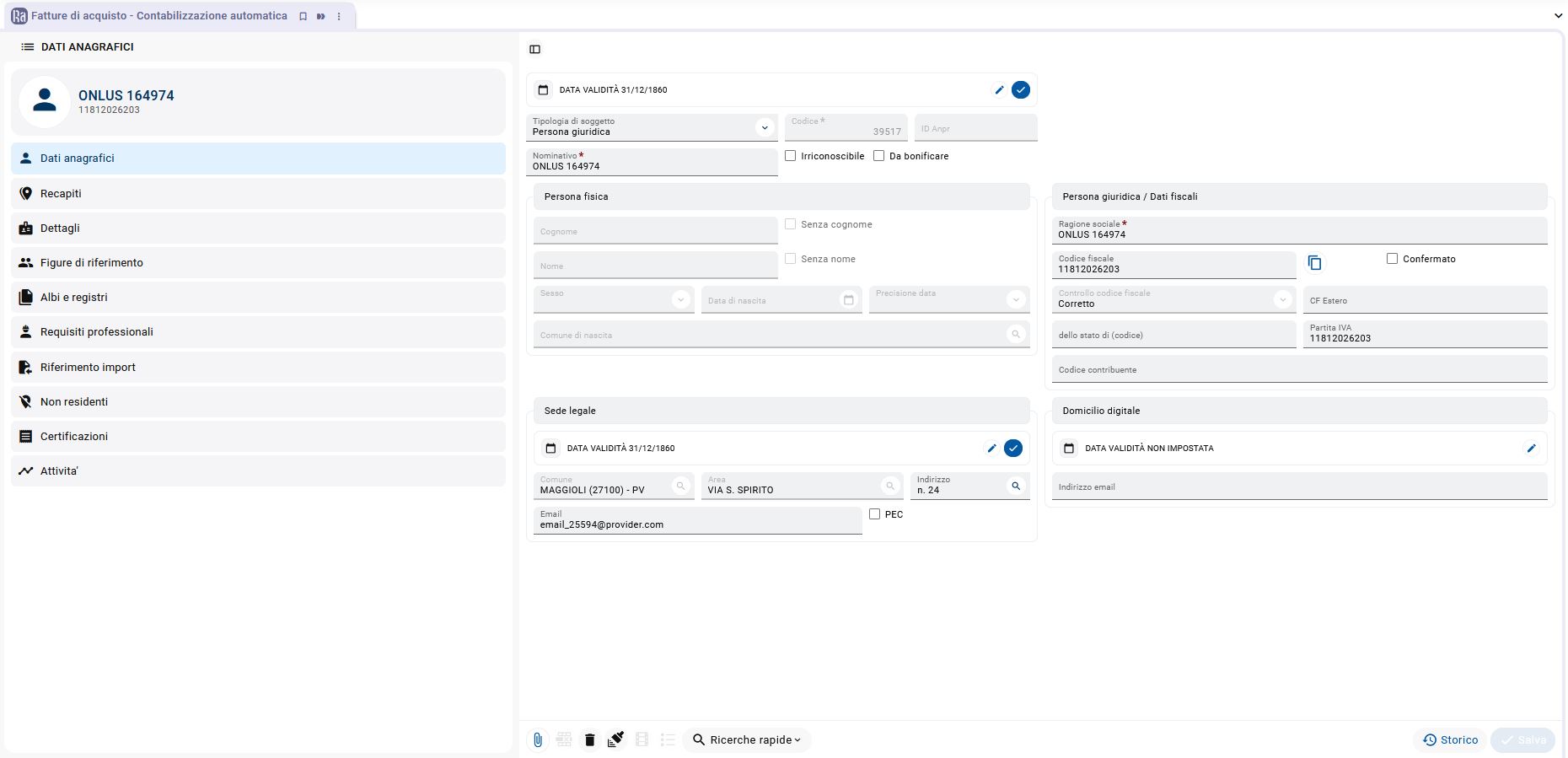The image size is (1568, 758).
Task: Click the blue checkmark in Sede legale
Action: 1013,449
